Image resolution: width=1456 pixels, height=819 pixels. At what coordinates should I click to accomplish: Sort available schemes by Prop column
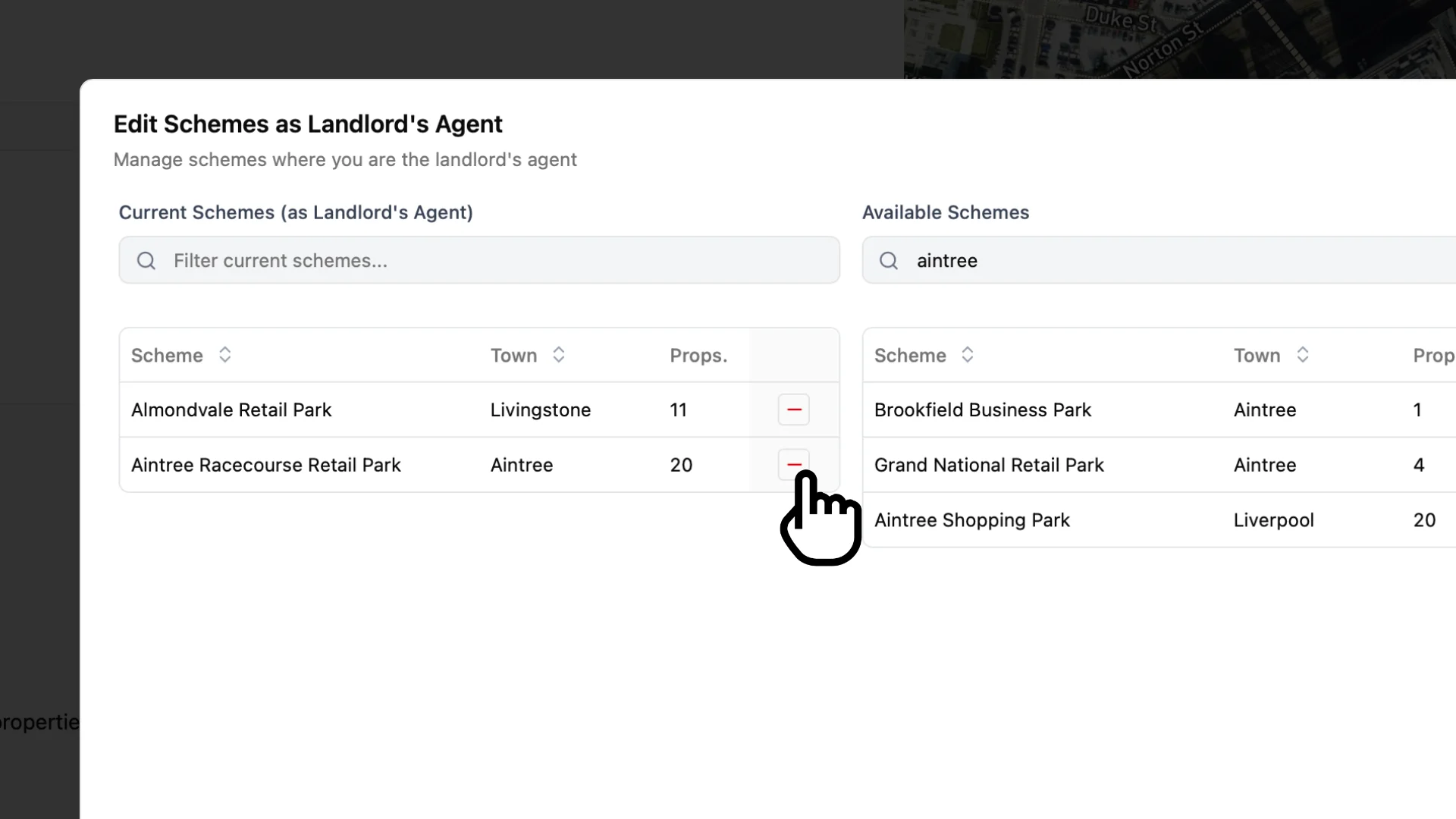click(1433, 354)
